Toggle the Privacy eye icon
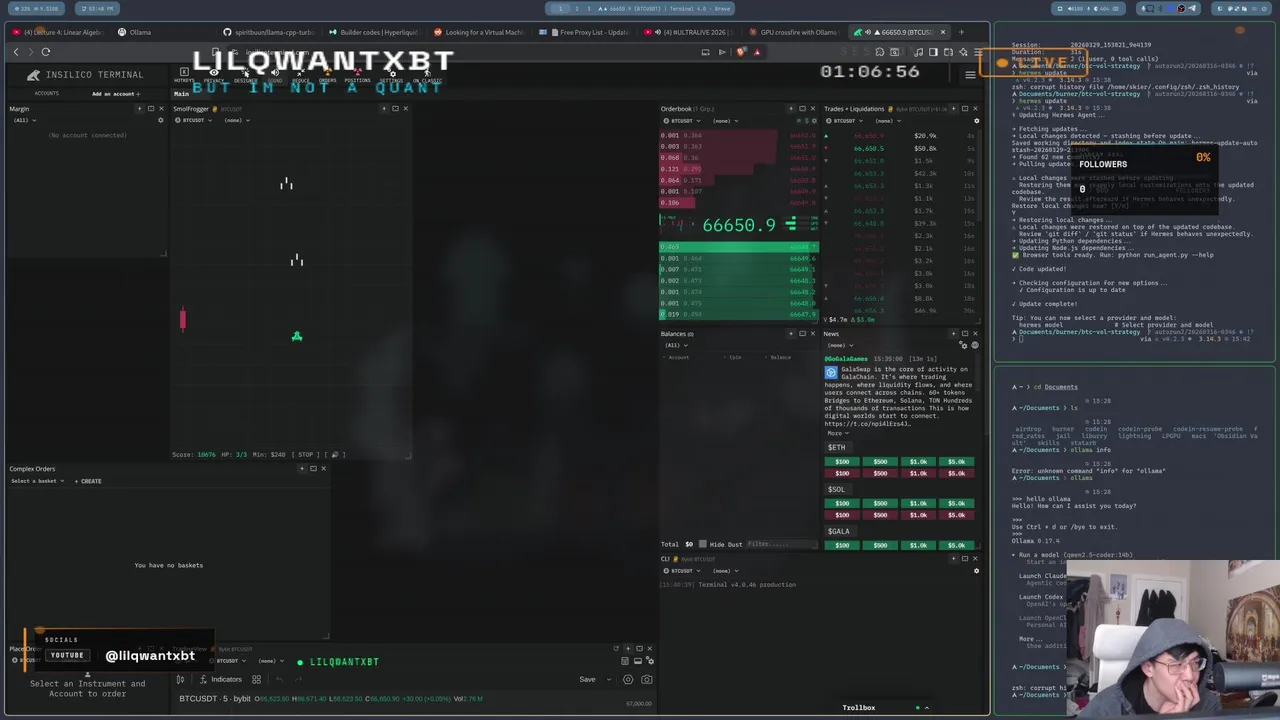This screenshot has width=1280, height=720. [x=213, y=73]
